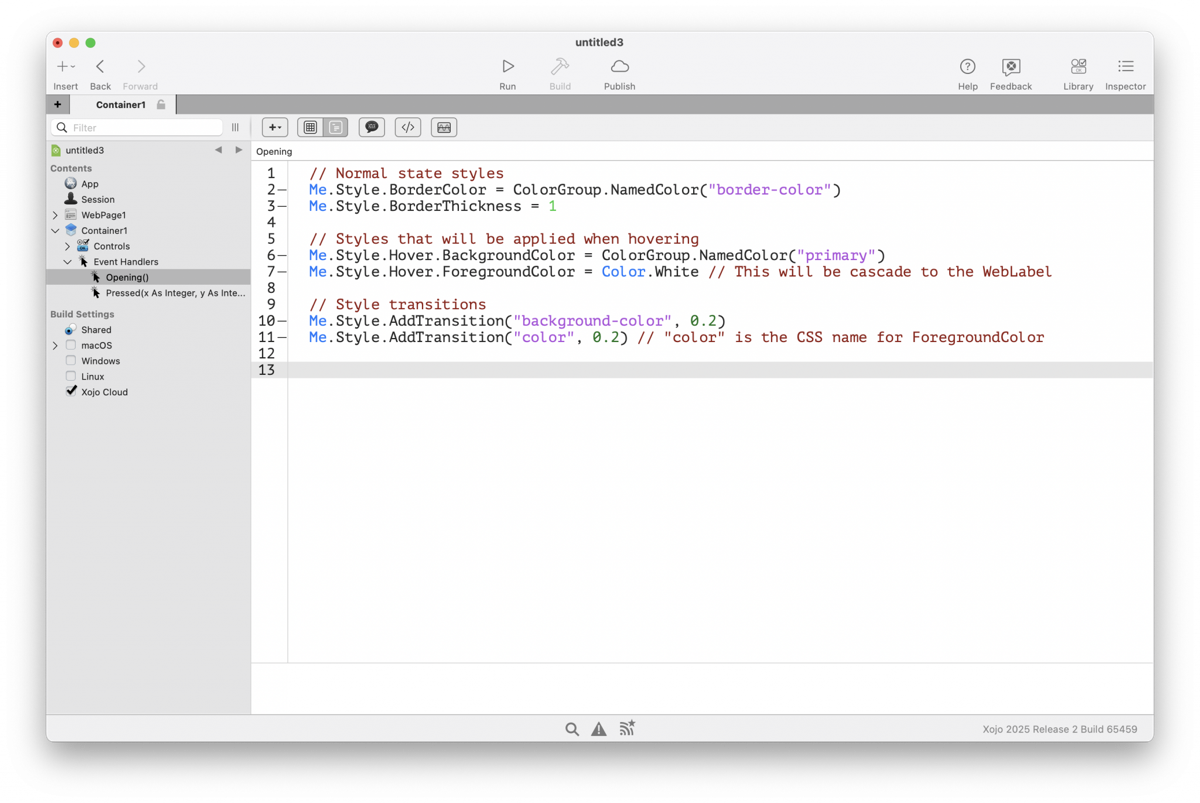Click the Xojo 2025 Release 2 version text
The width and height of the screenshot is (1200, 803).
click(x=1060, y=730)
